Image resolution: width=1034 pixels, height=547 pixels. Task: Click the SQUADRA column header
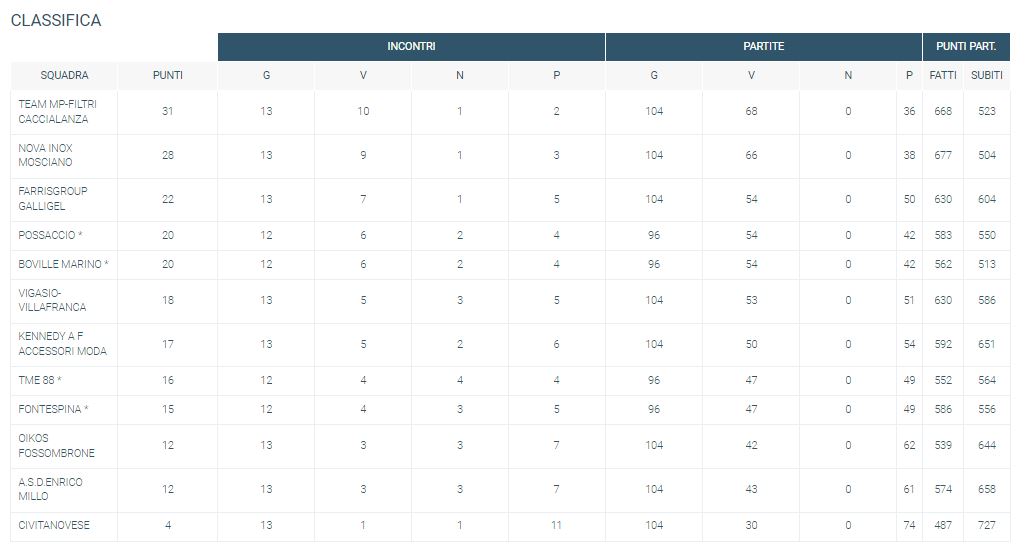[x=64, y=75]
